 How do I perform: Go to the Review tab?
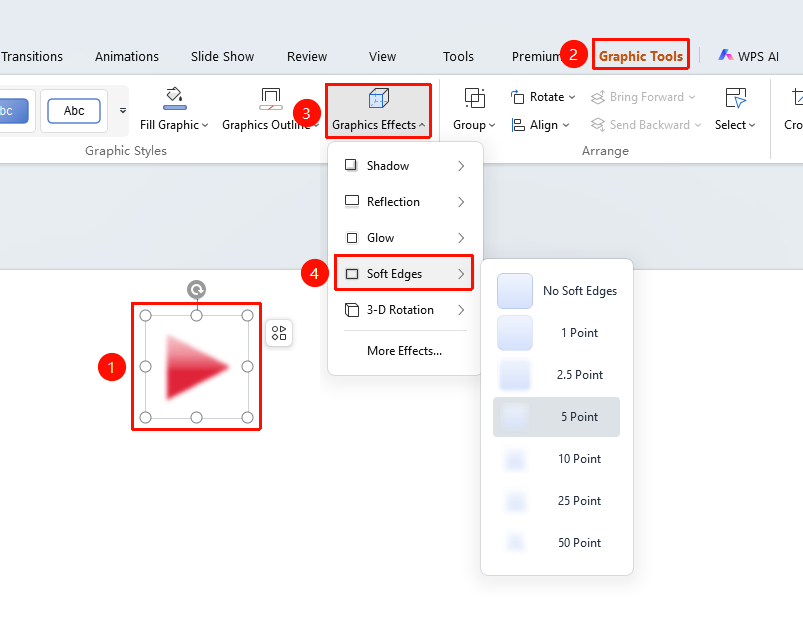coord(307,56)
